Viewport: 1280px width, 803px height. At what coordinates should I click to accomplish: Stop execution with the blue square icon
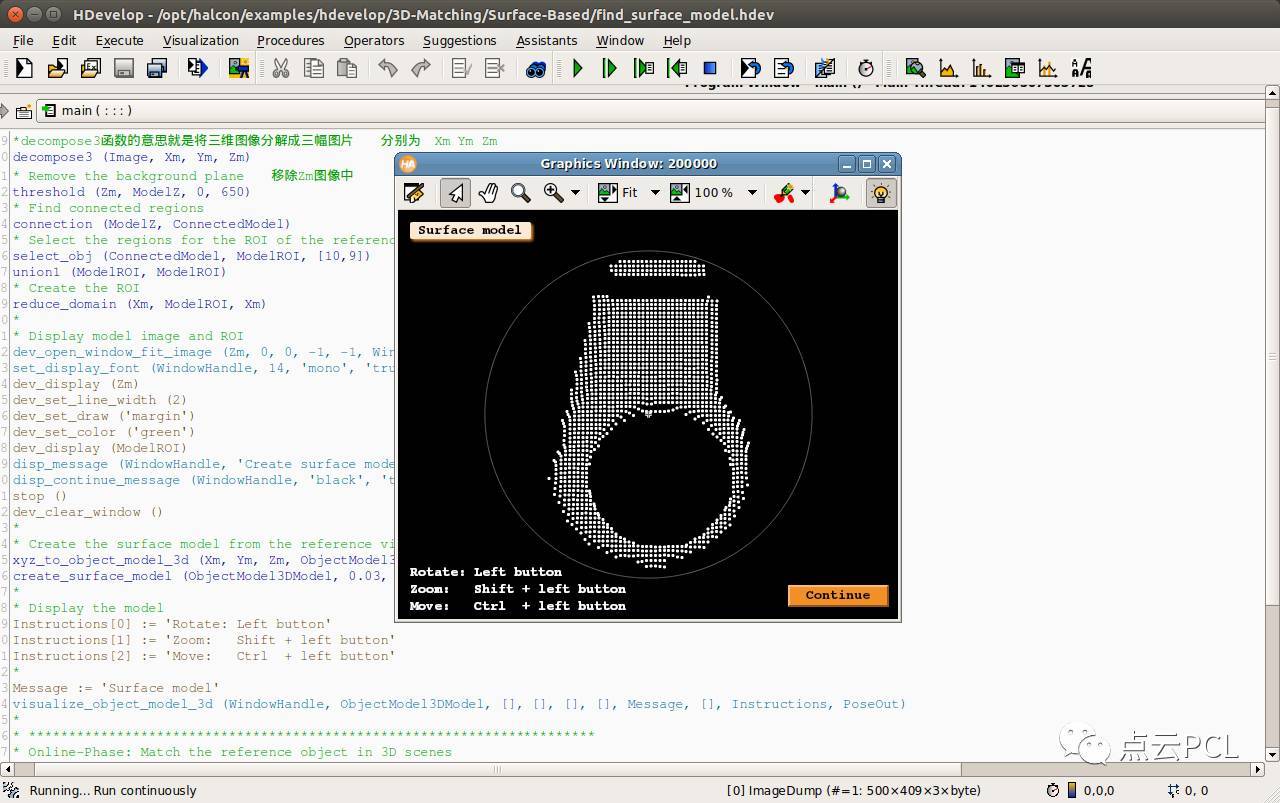[710, 68]
